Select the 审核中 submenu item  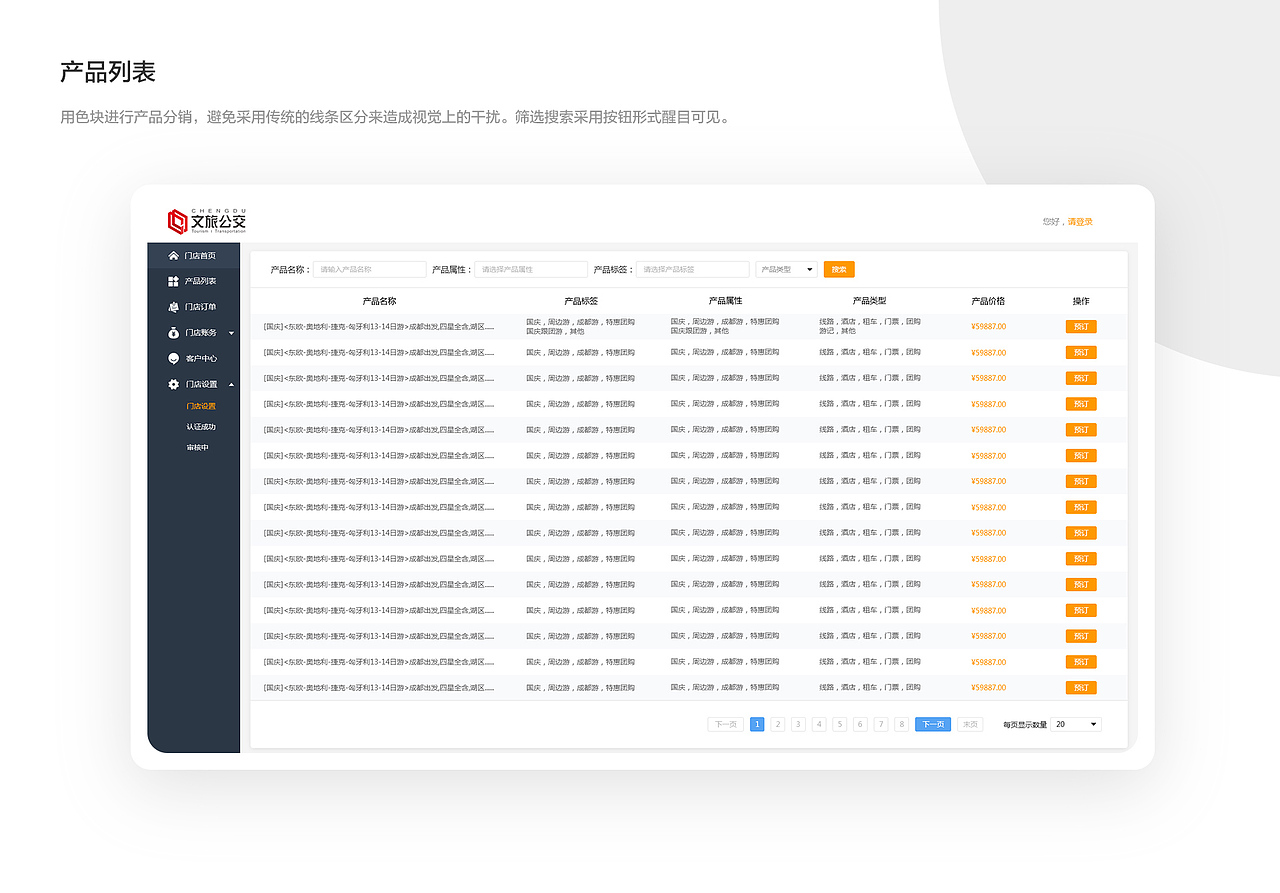pyautogui.click(x=198, y=448)
